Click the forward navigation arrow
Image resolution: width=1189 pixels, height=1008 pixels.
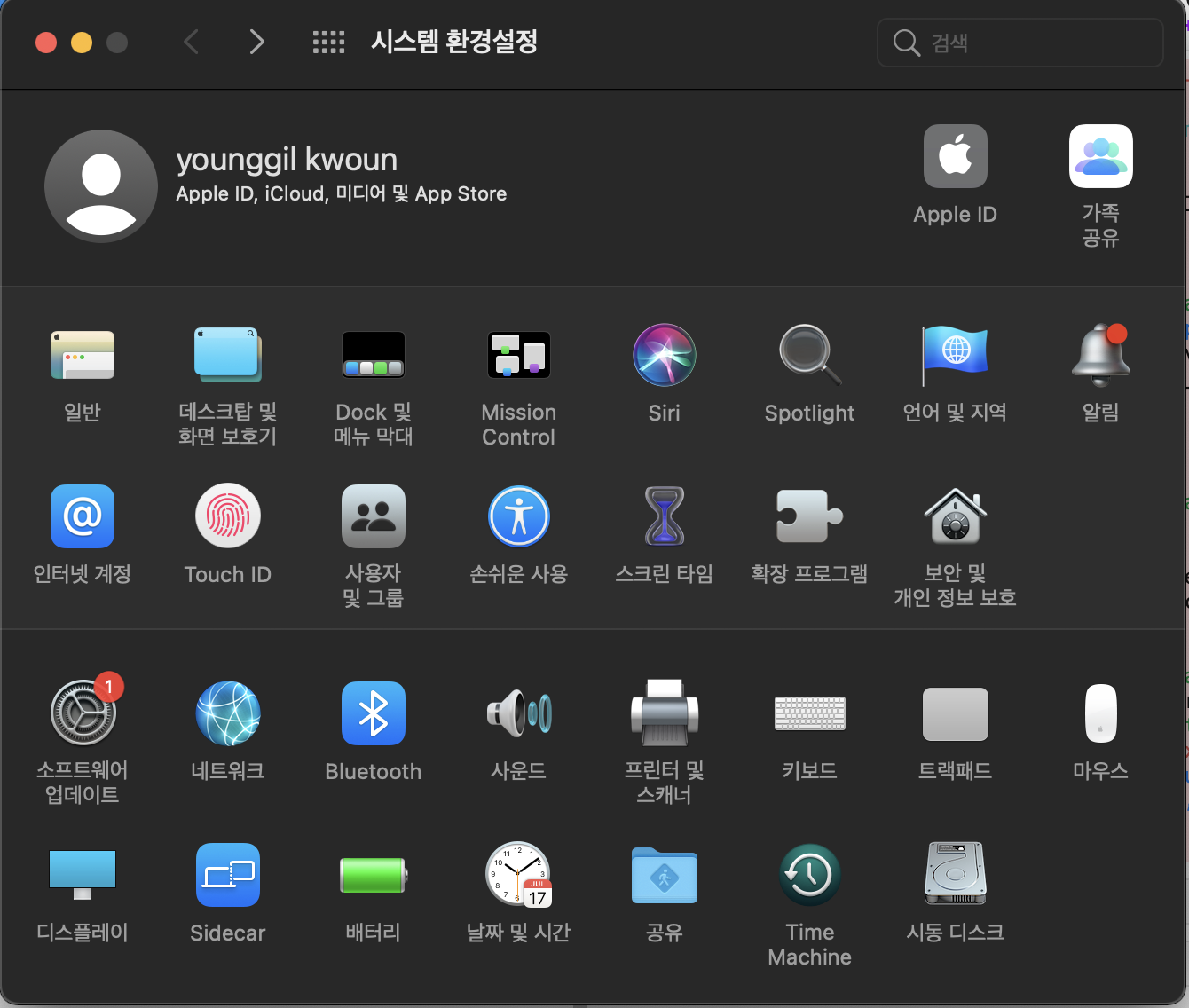pyautogui.click(x=257, y=42)
